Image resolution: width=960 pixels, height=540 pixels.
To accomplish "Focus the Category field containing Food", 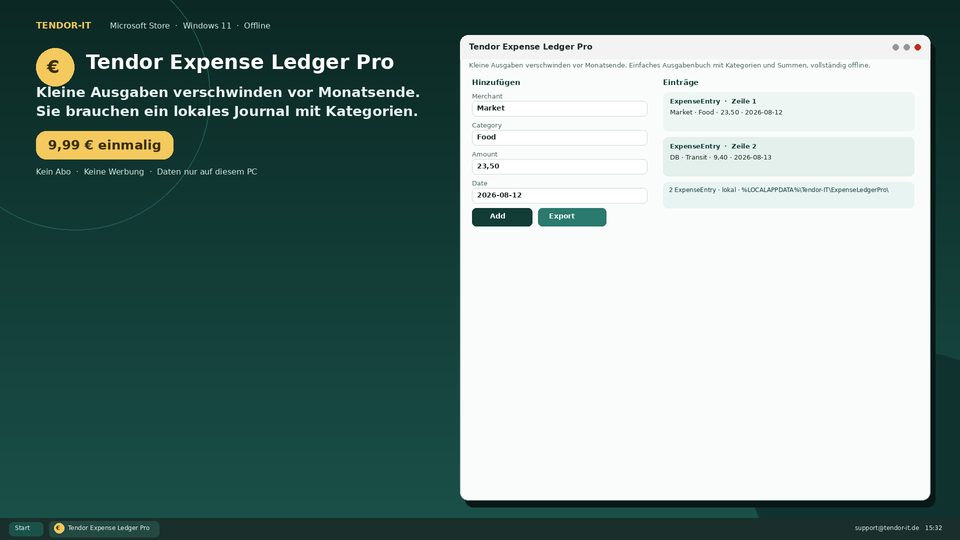I will click(560, 137).
